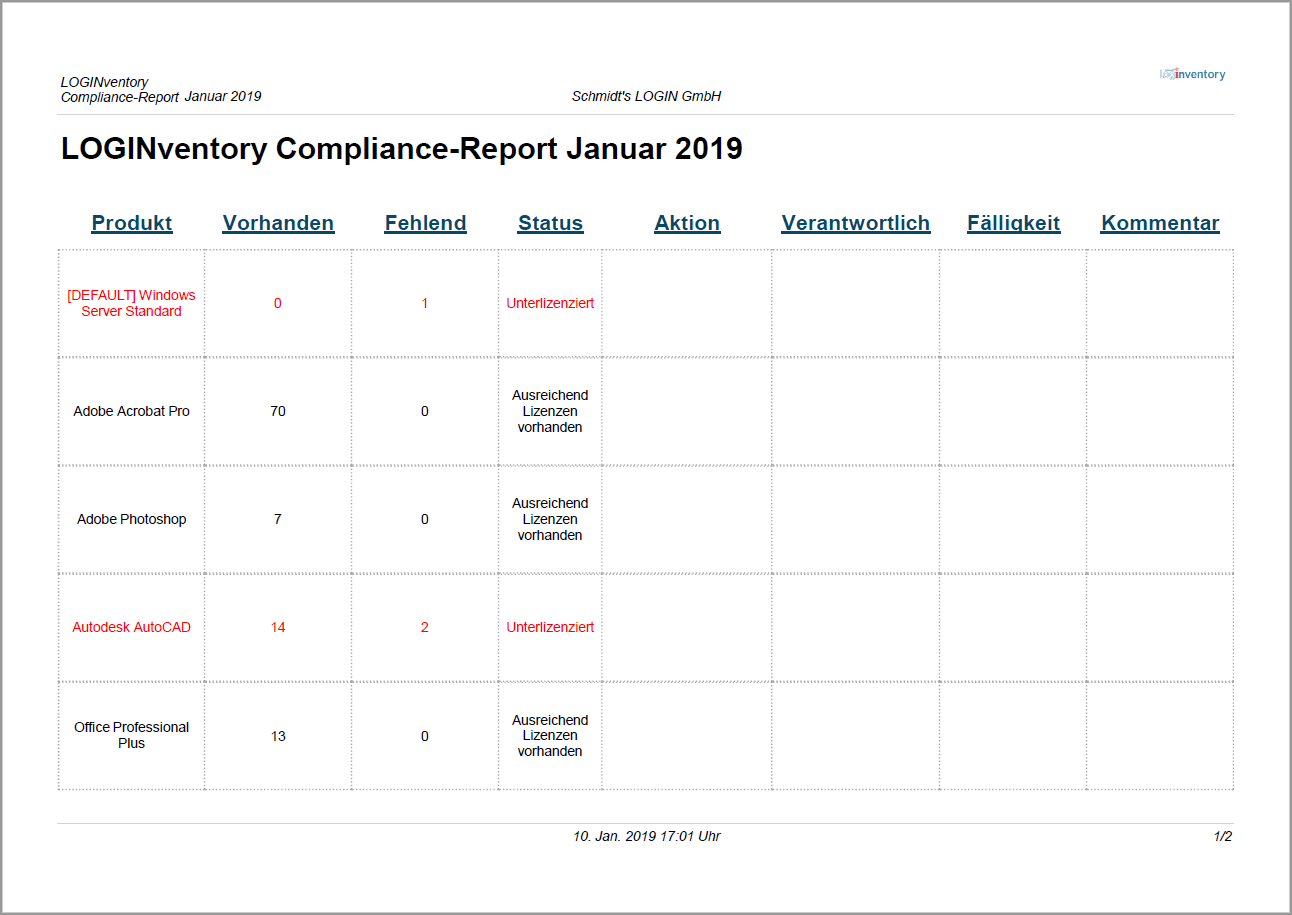Click 'Ausreichend Lizenzen vorhanden' in Office Professional Plus row
Image resolution: width=1292 pixels, height=915 pixels.
click(550, 735)
